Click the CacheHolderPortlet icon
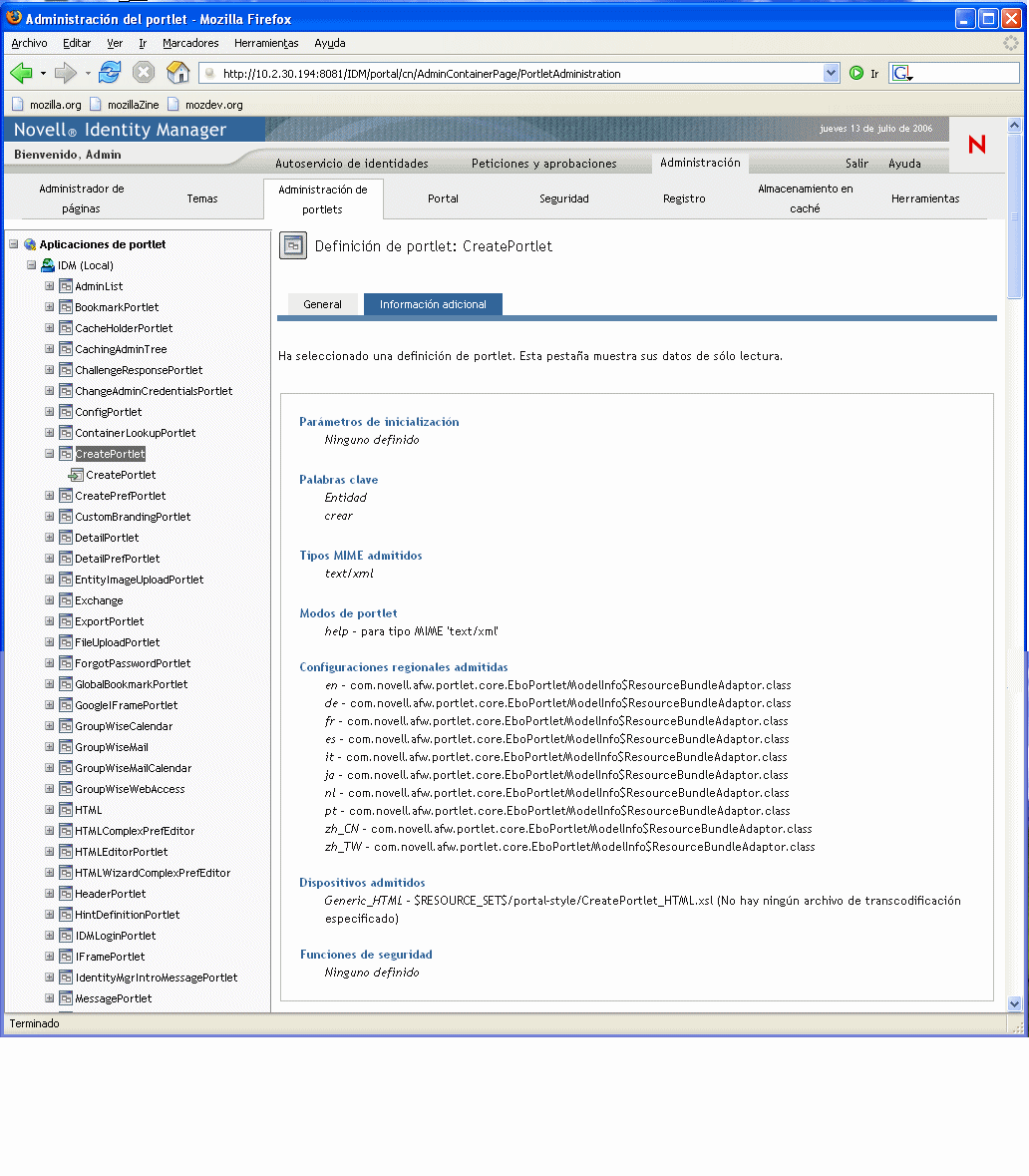1029x1176 pixels. click(x=66, y=328)
